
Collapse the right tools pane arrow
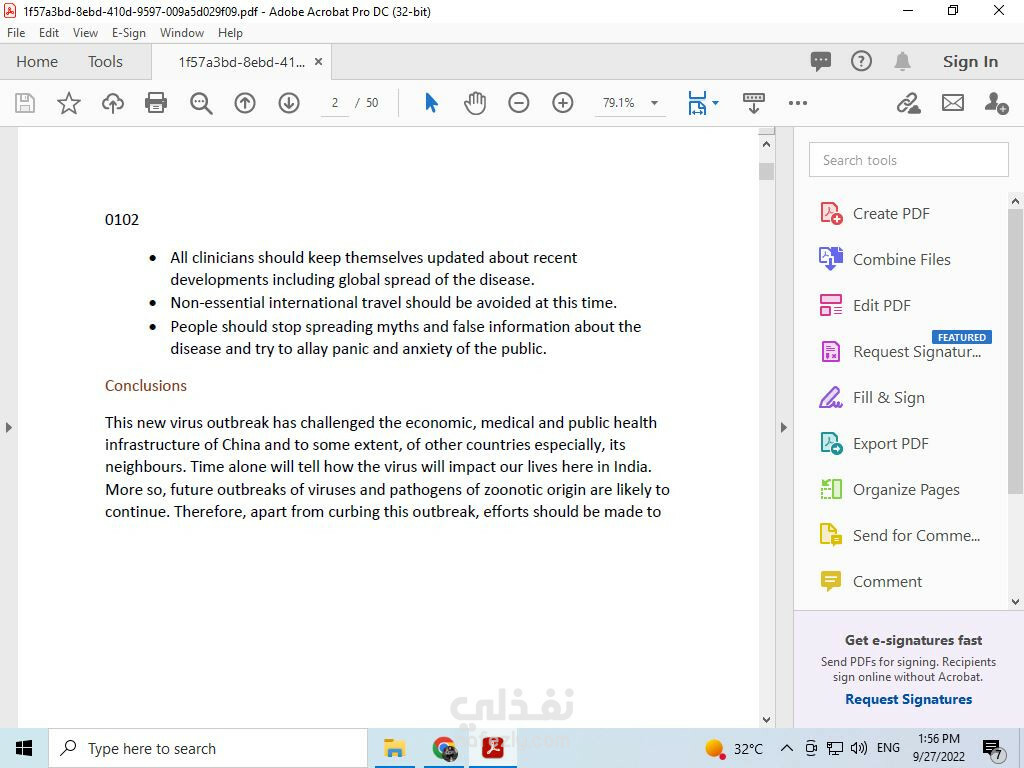[784, 428]
